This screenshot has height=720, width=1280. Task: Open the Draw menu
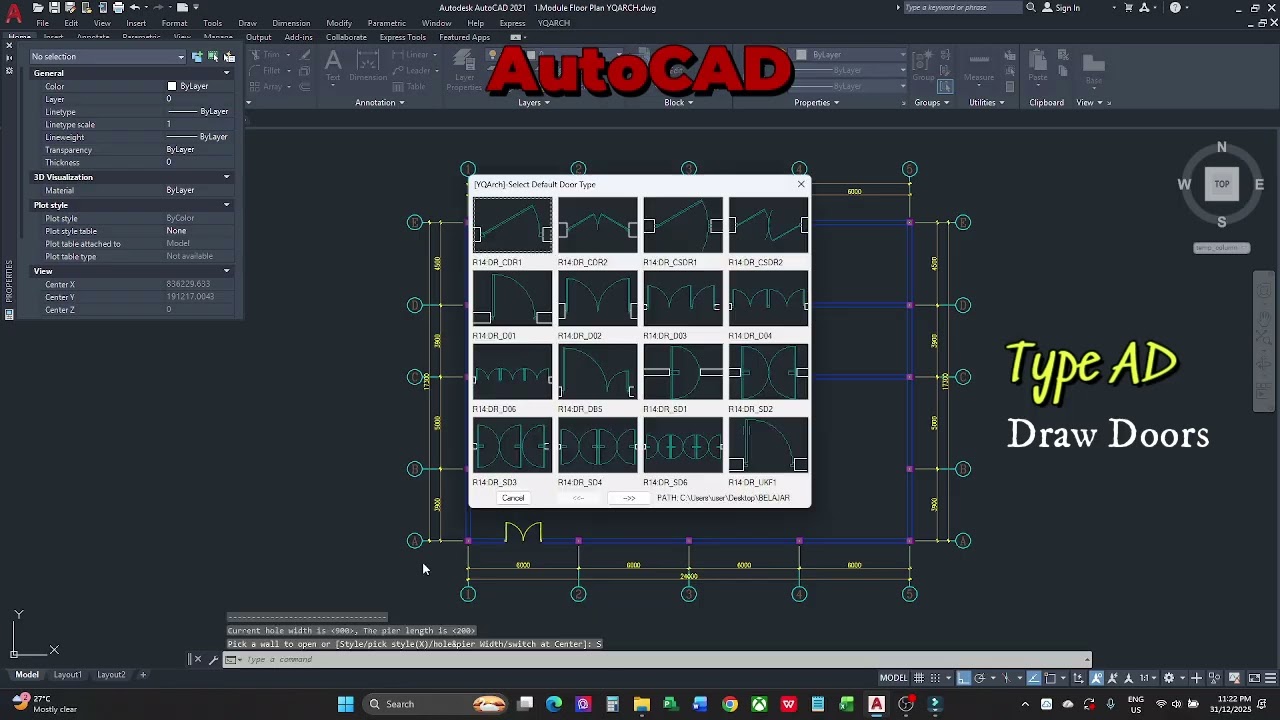point(247,23)
